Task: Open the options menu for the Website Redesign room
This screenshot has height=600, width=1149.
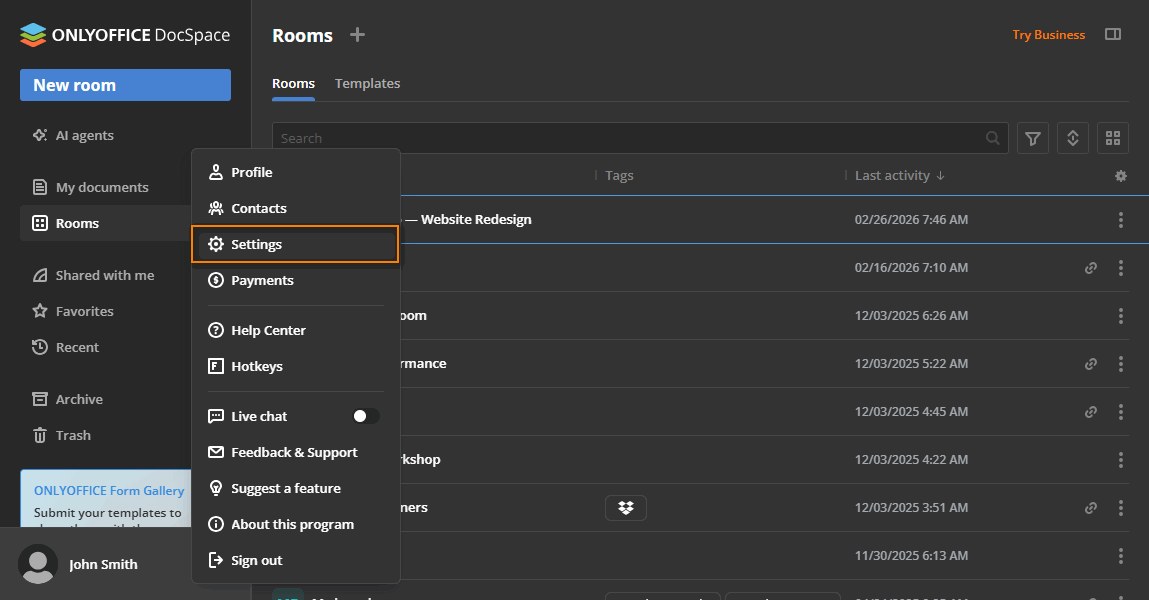Action: tap(1120, 219)
